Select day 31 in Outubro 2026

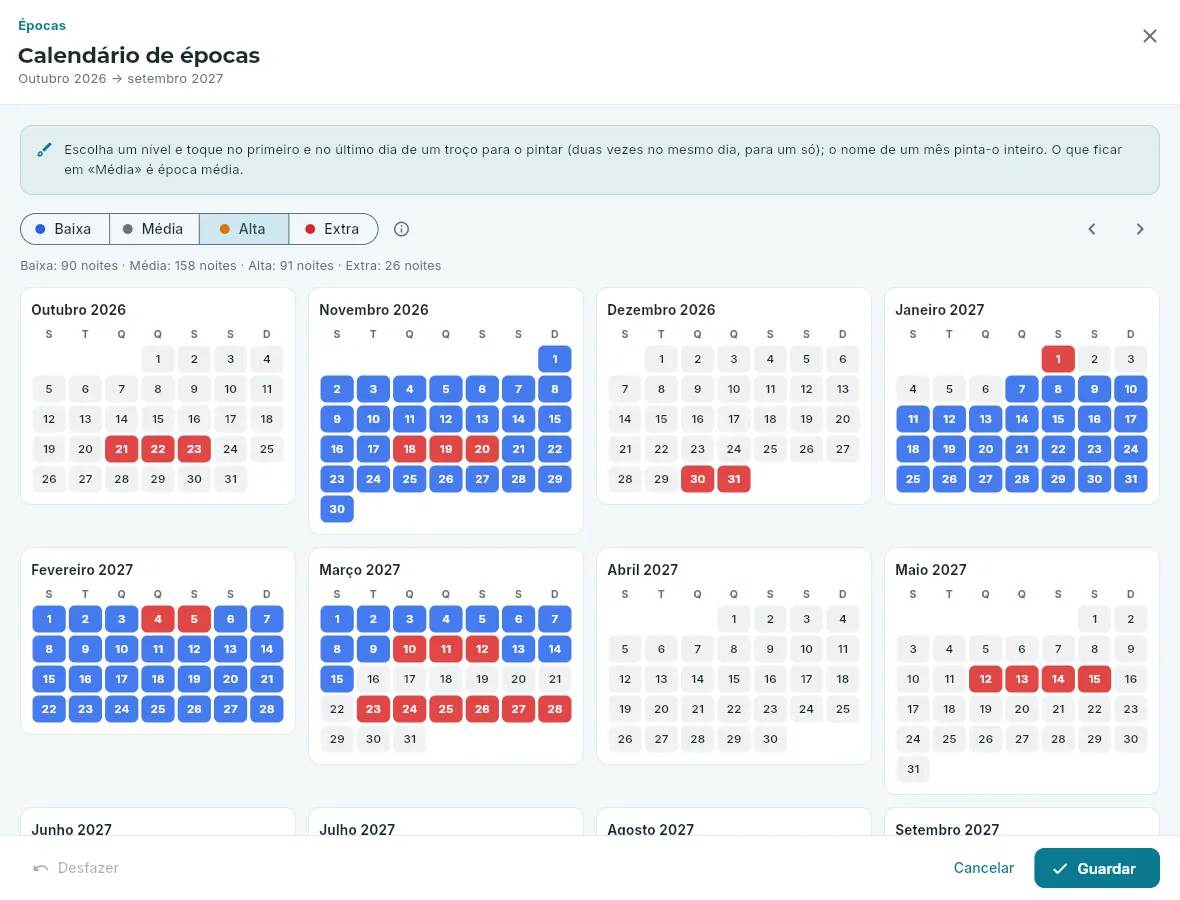230,479
